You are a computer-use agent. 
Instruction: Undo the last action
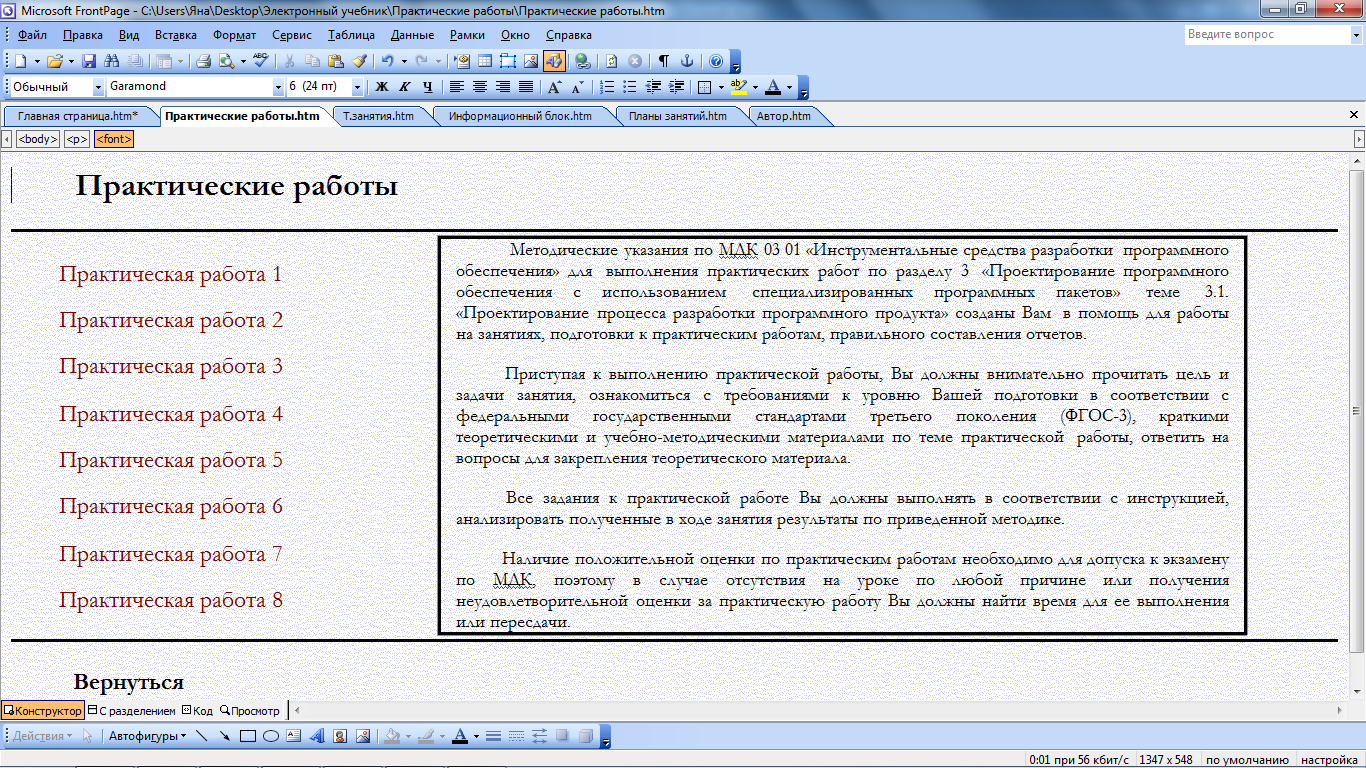tap(387, 61)
